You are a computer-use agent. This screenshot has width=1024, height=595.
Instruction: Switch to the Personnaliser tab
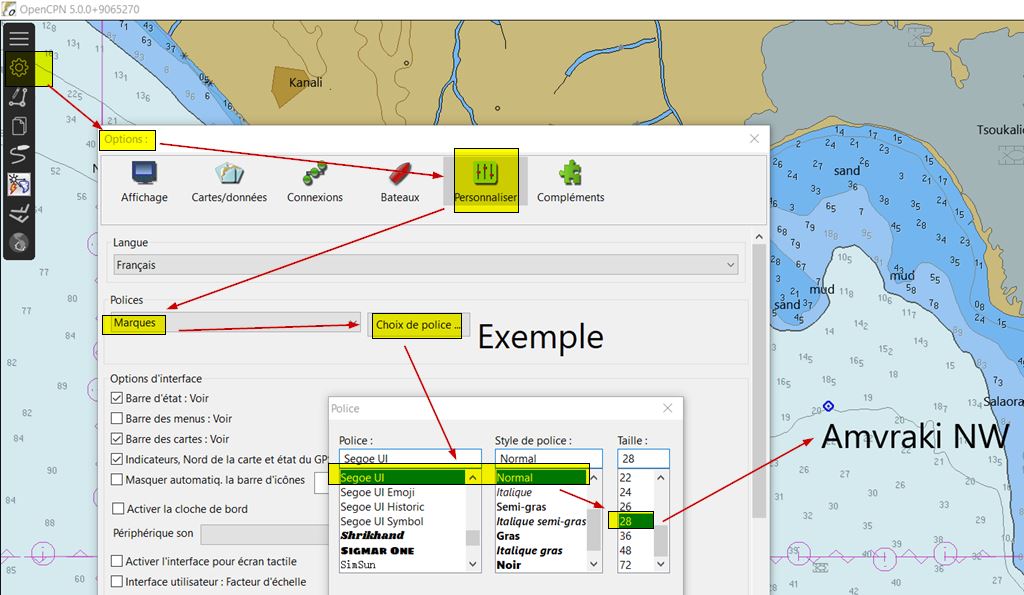(485, 180)
